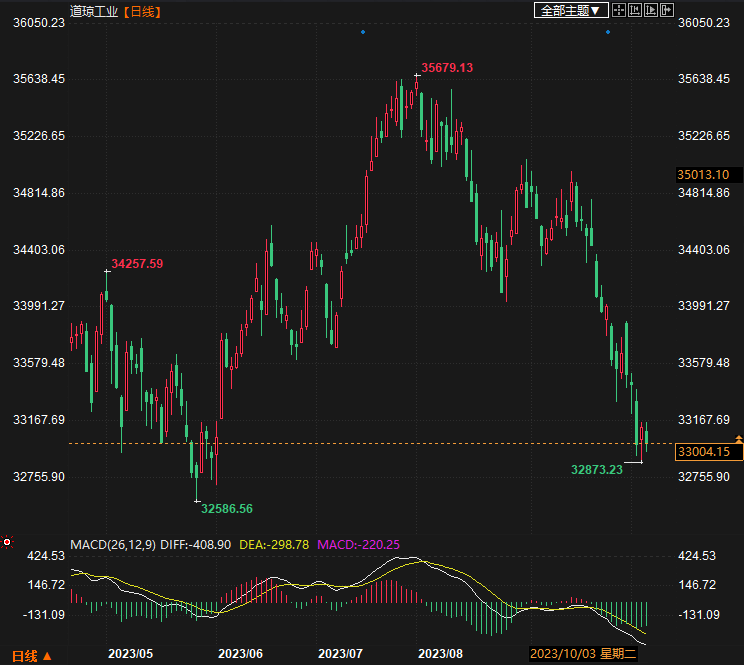The width and height of the screenshot is (744, 665).
Task: Click the orange price alert marker on right axis
Action: click(738, 439)
